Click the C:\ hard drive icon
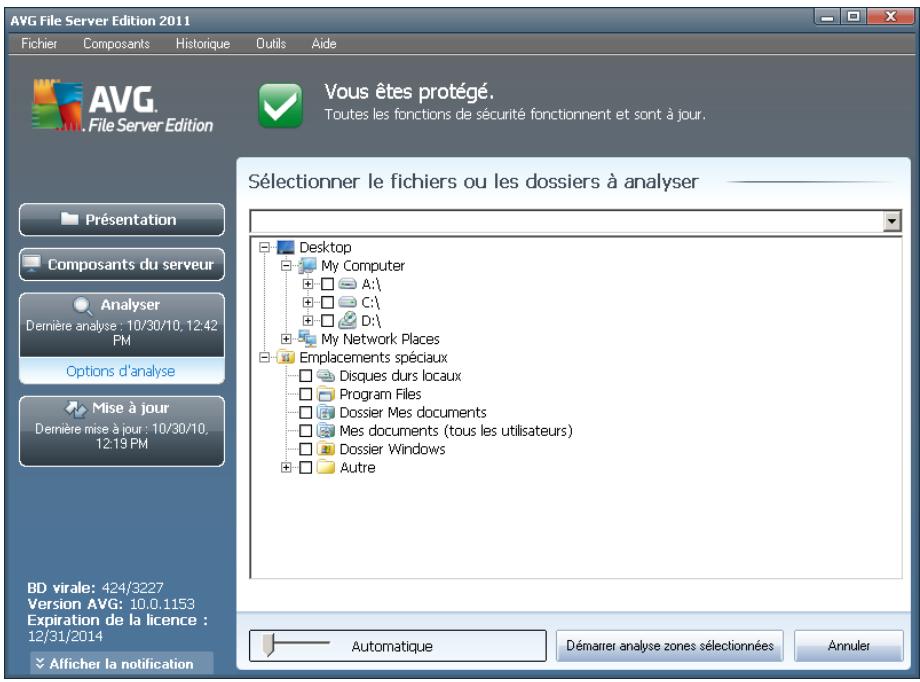Screen dimensions: 920x682 [x=347, y=302]
